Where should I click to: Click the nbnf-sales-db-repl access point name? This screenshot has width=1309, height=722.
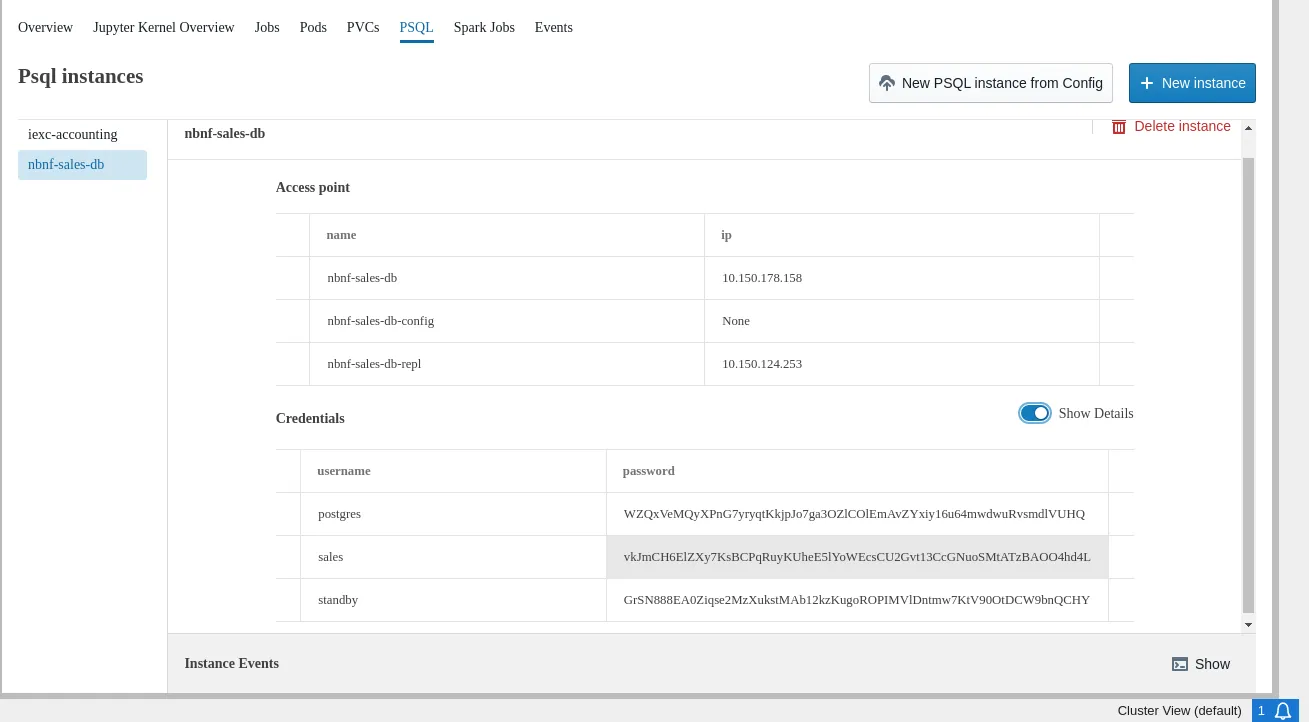point(374,364)
